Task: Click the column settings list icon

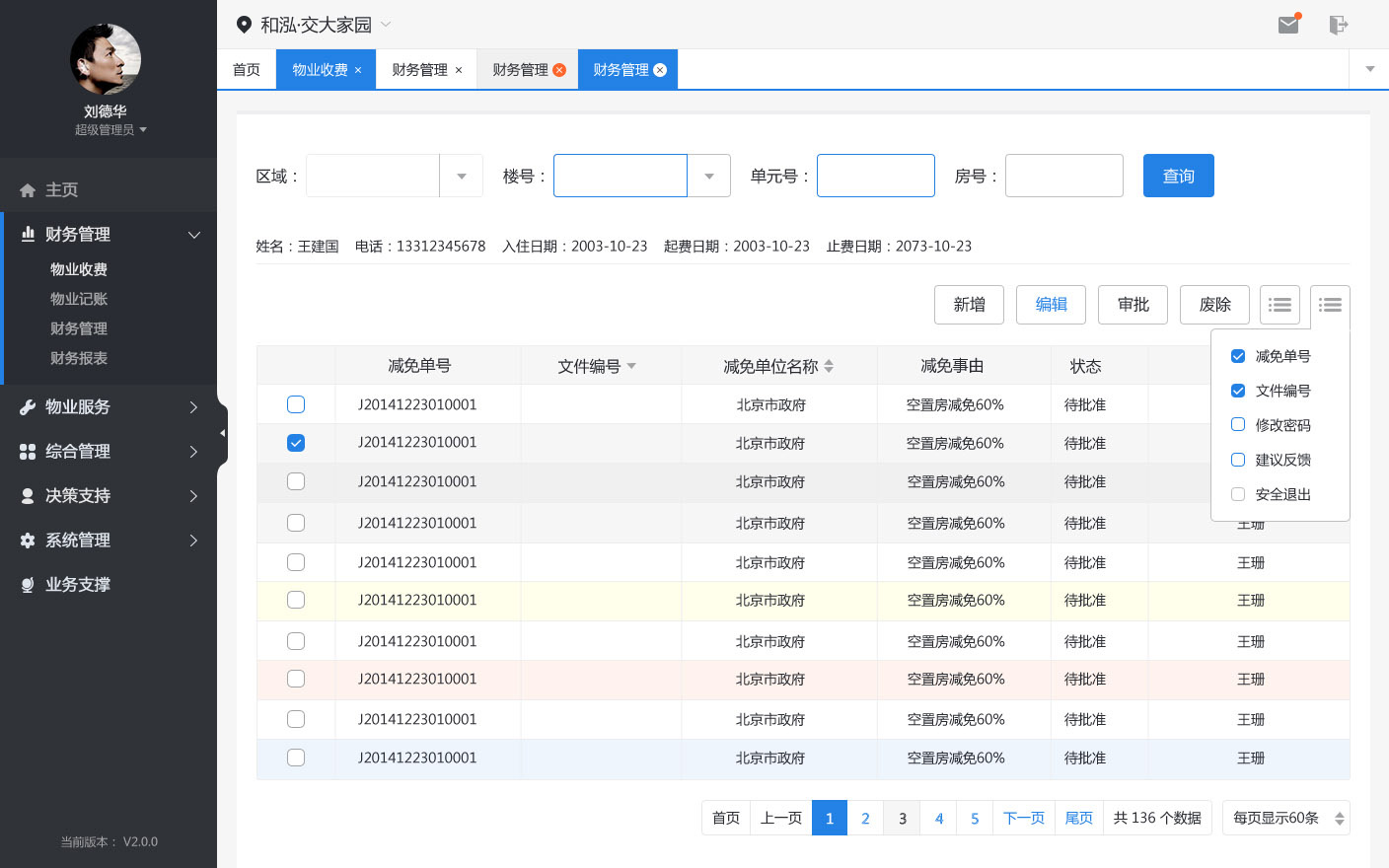Action: coord(1330,305)
